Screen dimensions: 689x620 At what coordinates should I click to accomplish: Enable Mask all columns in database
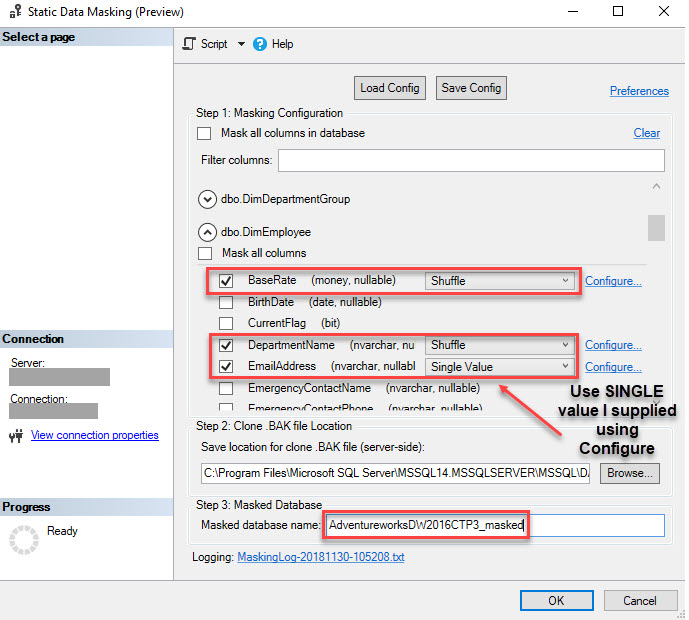coord(204,133)
